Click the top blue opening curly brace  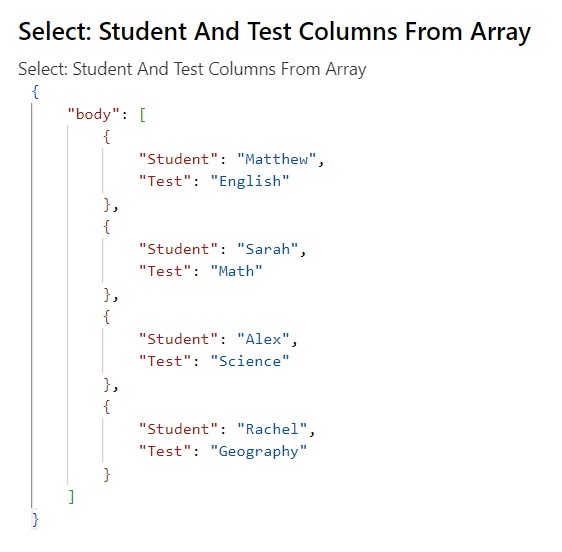coord(35,92)
